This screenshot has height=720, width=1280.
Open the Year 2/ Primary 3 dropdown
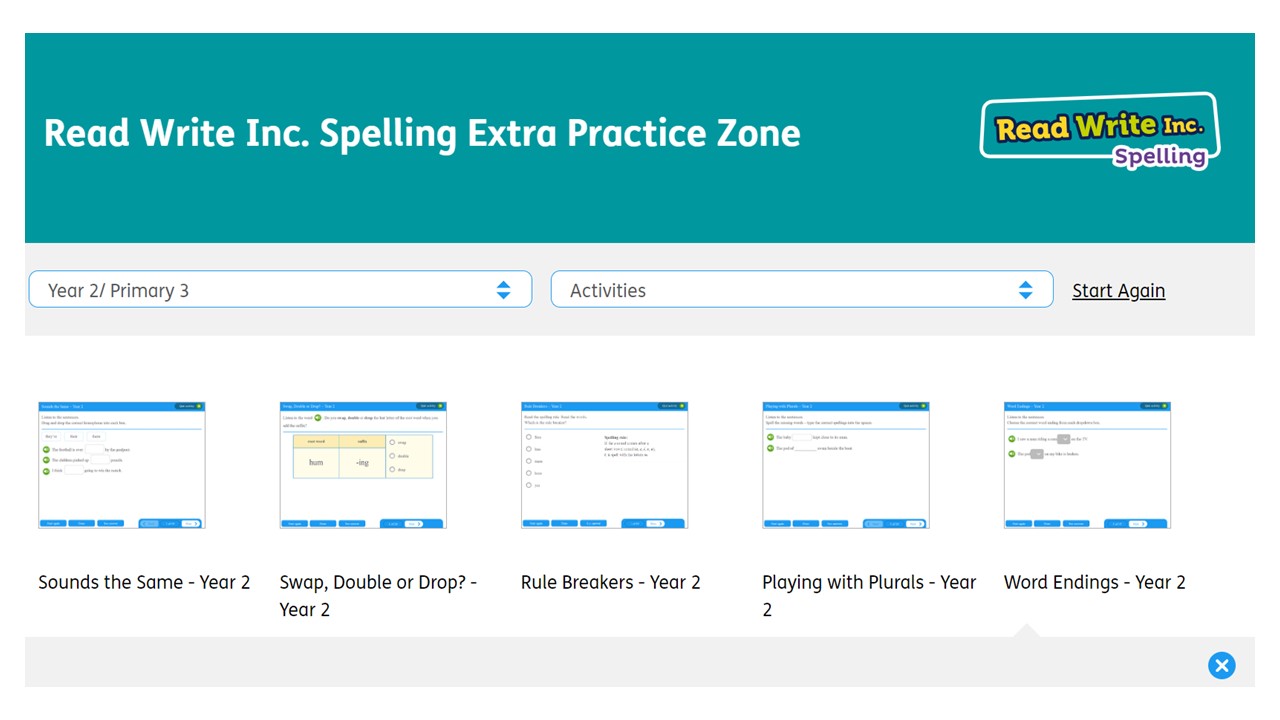[280, 290]
